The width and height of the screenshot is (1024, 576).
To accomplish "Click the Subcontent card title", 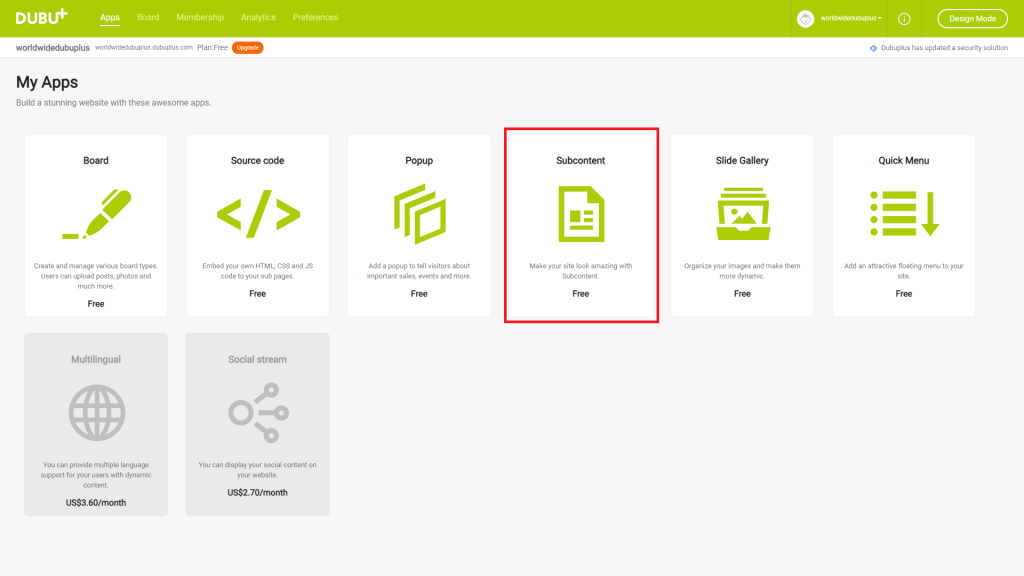I will click(581, 161).
